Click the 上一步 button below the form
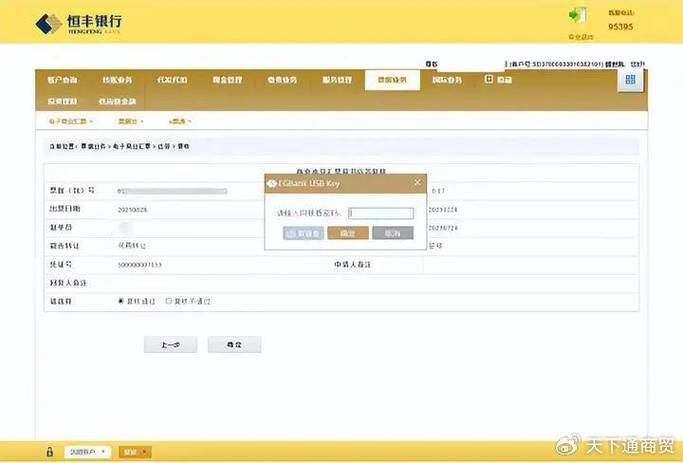683x463 pixels. pyautogui.click(x=170, y=345)
